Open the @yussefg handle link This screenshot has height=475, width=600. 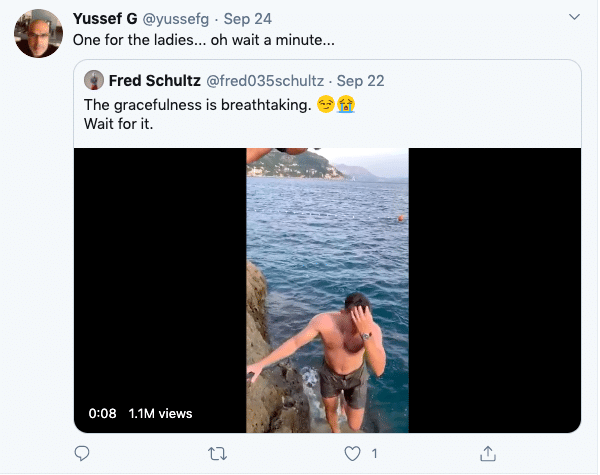pyautogui.click(x=176, y=19)
